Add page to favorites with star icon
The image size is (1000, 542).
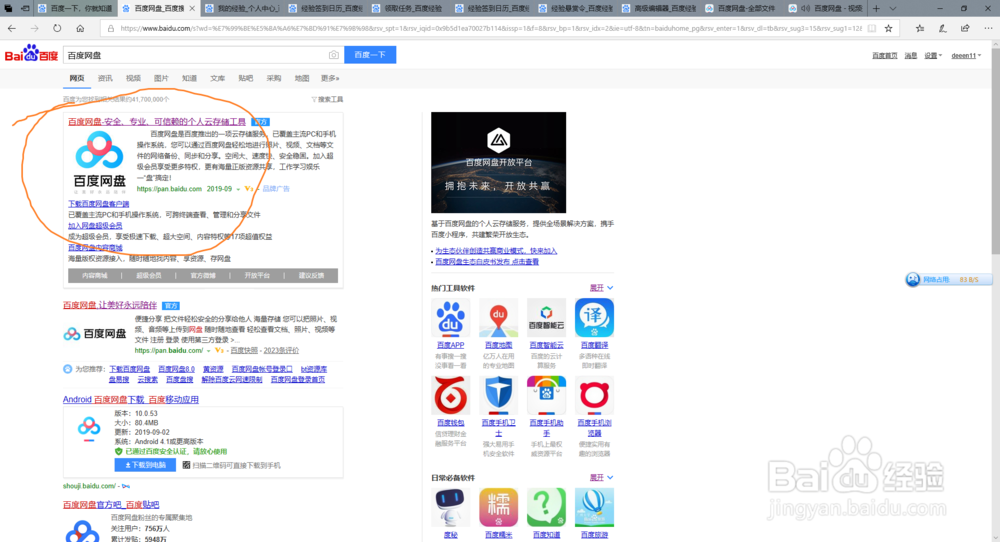point(888,28)
